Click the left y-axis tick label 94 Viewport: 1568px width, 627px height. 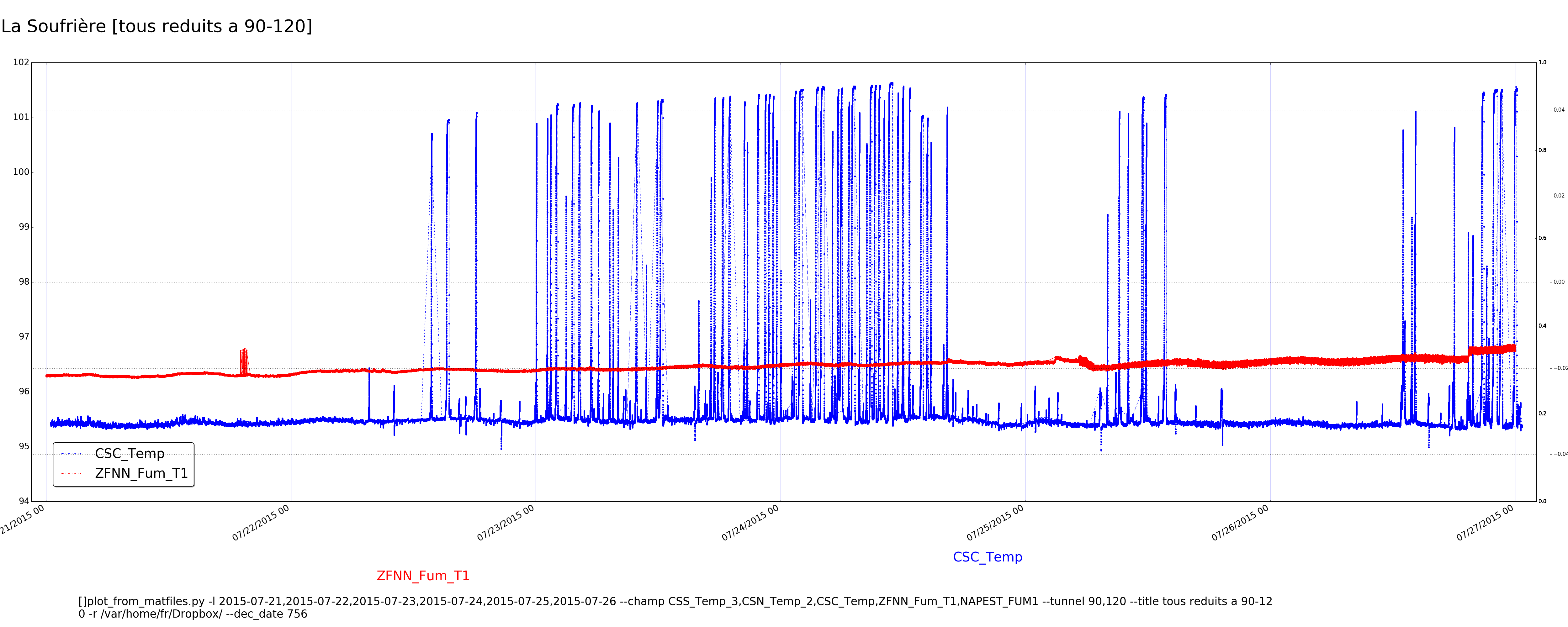24,501
